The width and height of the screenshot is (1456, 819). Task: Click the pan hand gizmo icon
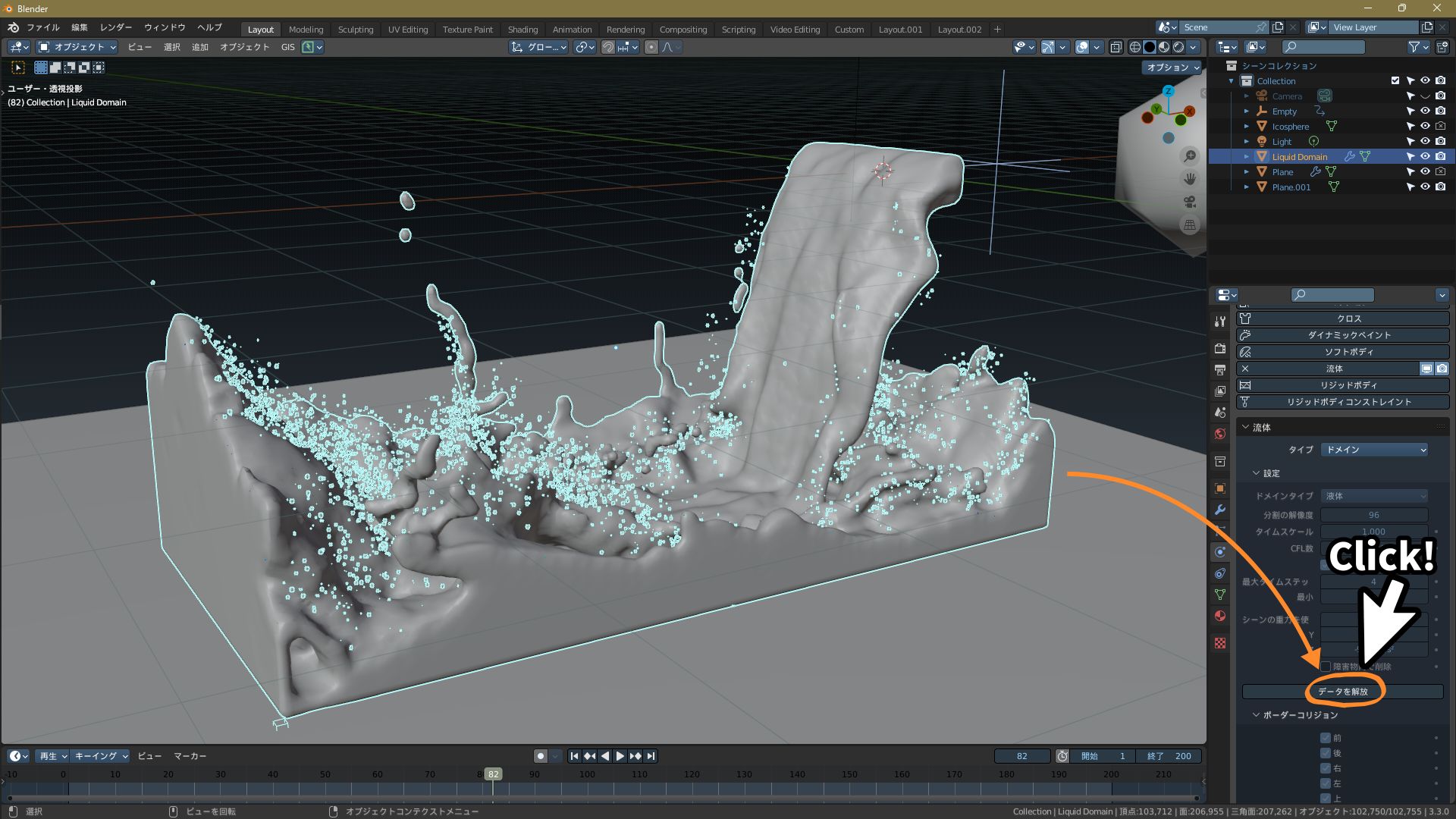point(1190,179)
